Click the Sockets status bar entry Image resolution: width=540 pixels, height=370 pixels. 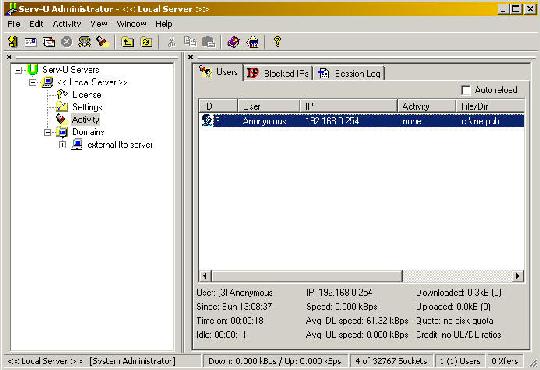[391, 361]
